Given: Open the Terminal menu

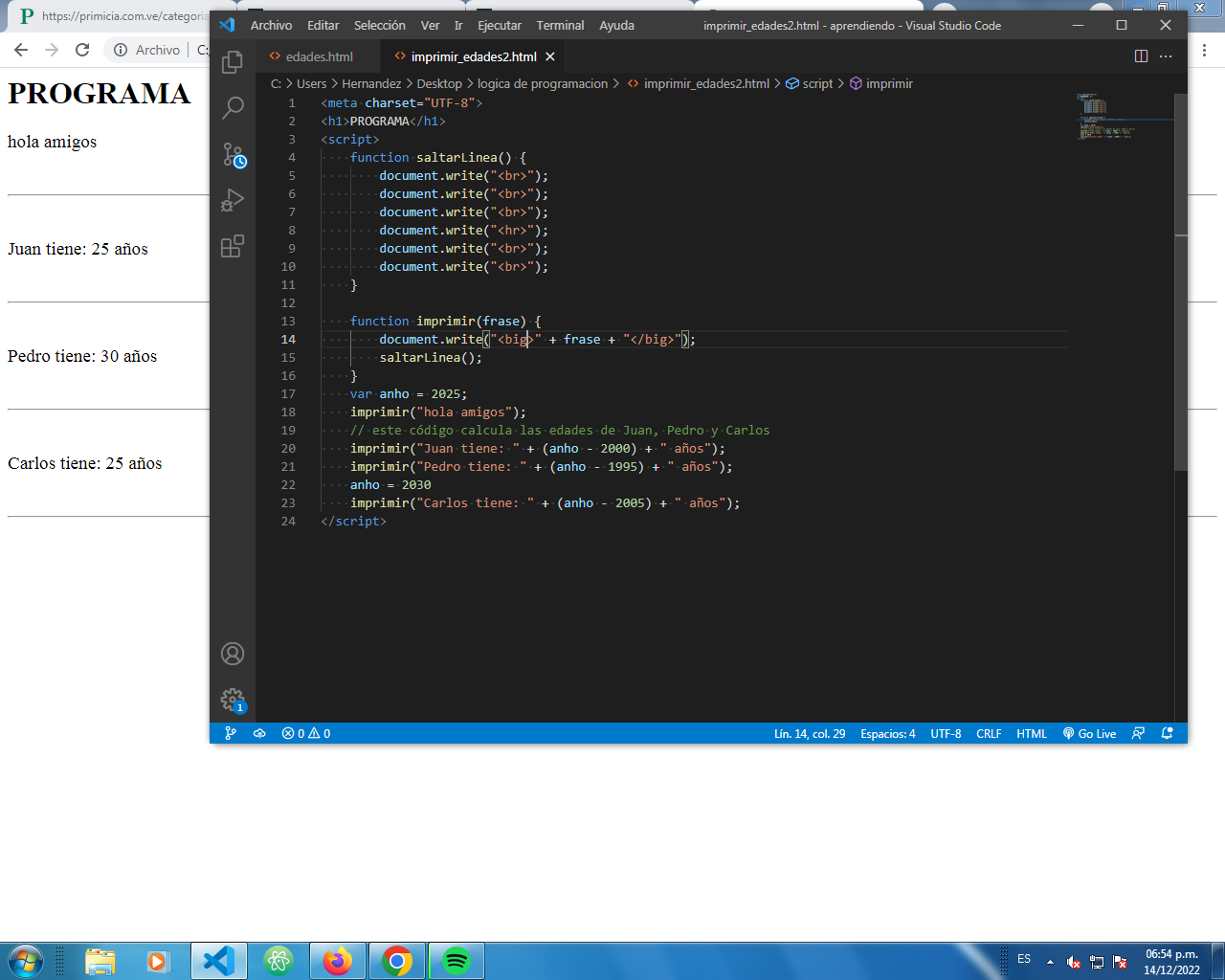Looking at the screenshot, I should tap(560, 25).
